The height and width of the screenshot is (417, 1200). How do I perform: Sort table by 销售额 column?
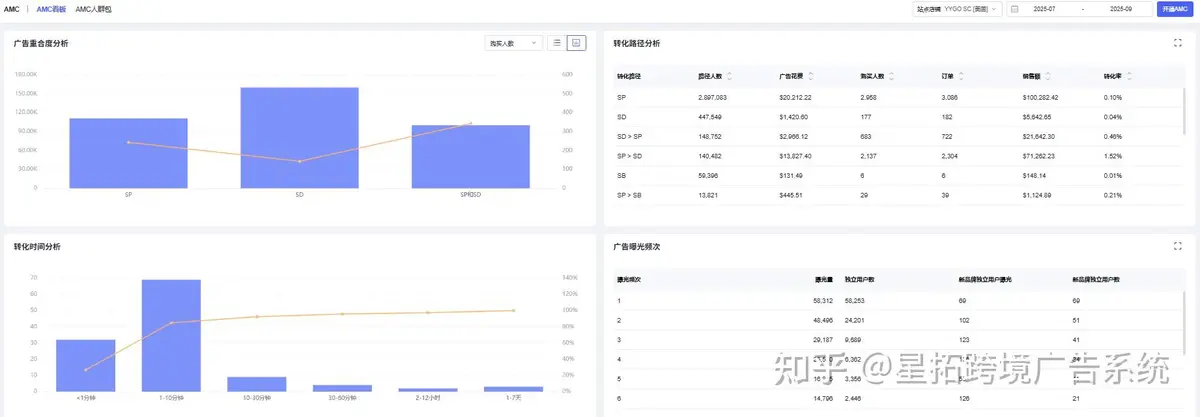point(1048,76)
